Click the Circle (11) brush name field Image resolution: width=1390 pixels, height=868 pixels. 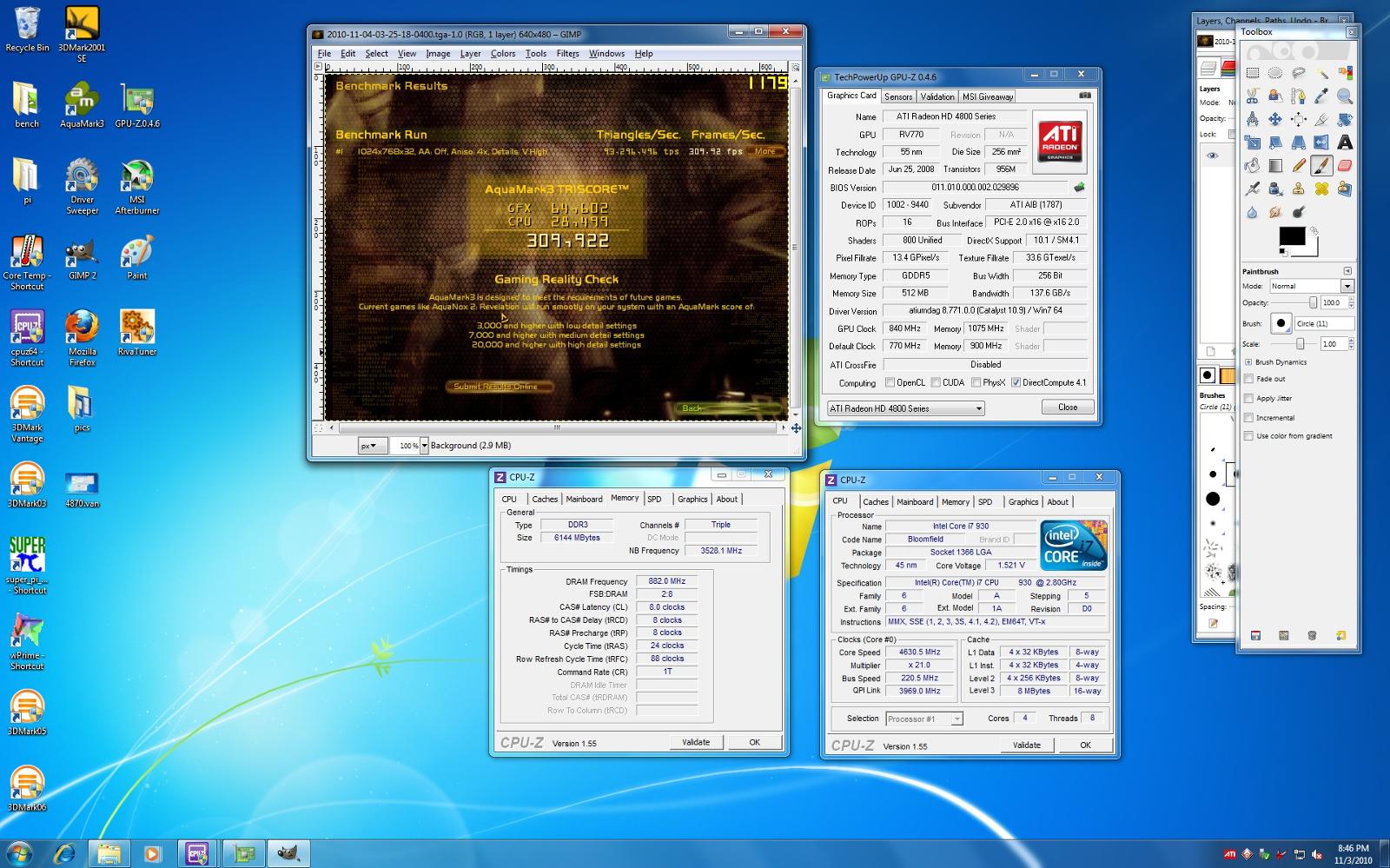click(x=1324, y=323)
